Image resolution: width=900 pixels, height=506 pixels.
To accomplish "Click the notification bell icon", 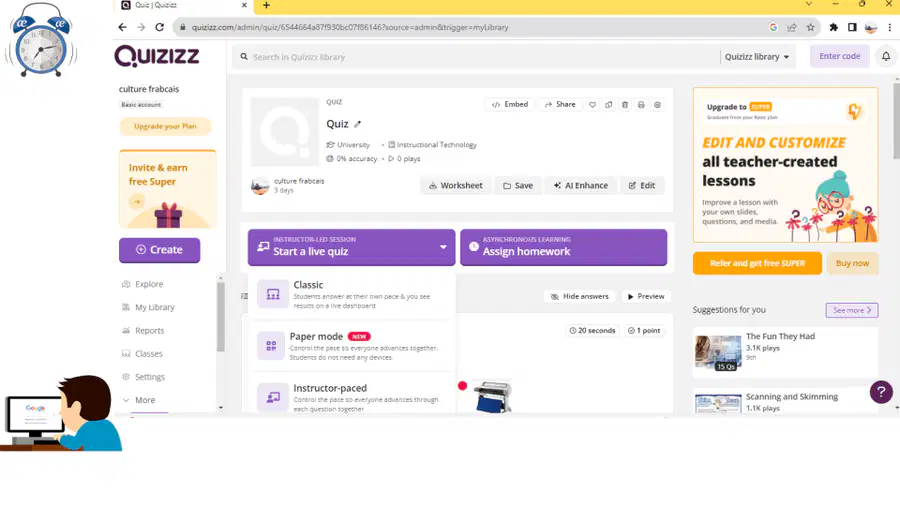I will [886, 56].
